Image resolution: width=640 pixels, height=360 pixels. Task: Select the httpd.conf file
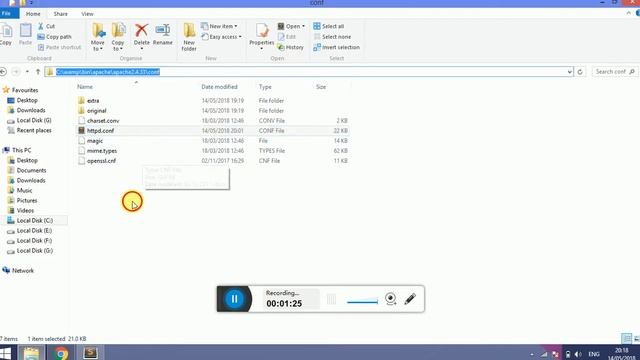[x=100, y=131]
